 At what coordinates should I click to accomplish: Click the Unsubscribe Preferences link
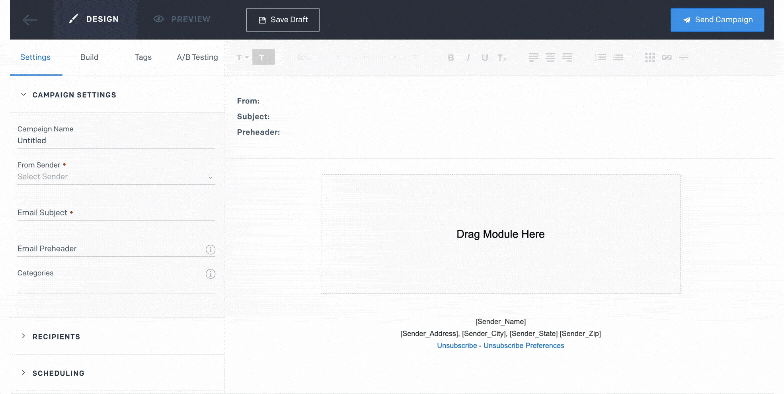coord(524,346)
